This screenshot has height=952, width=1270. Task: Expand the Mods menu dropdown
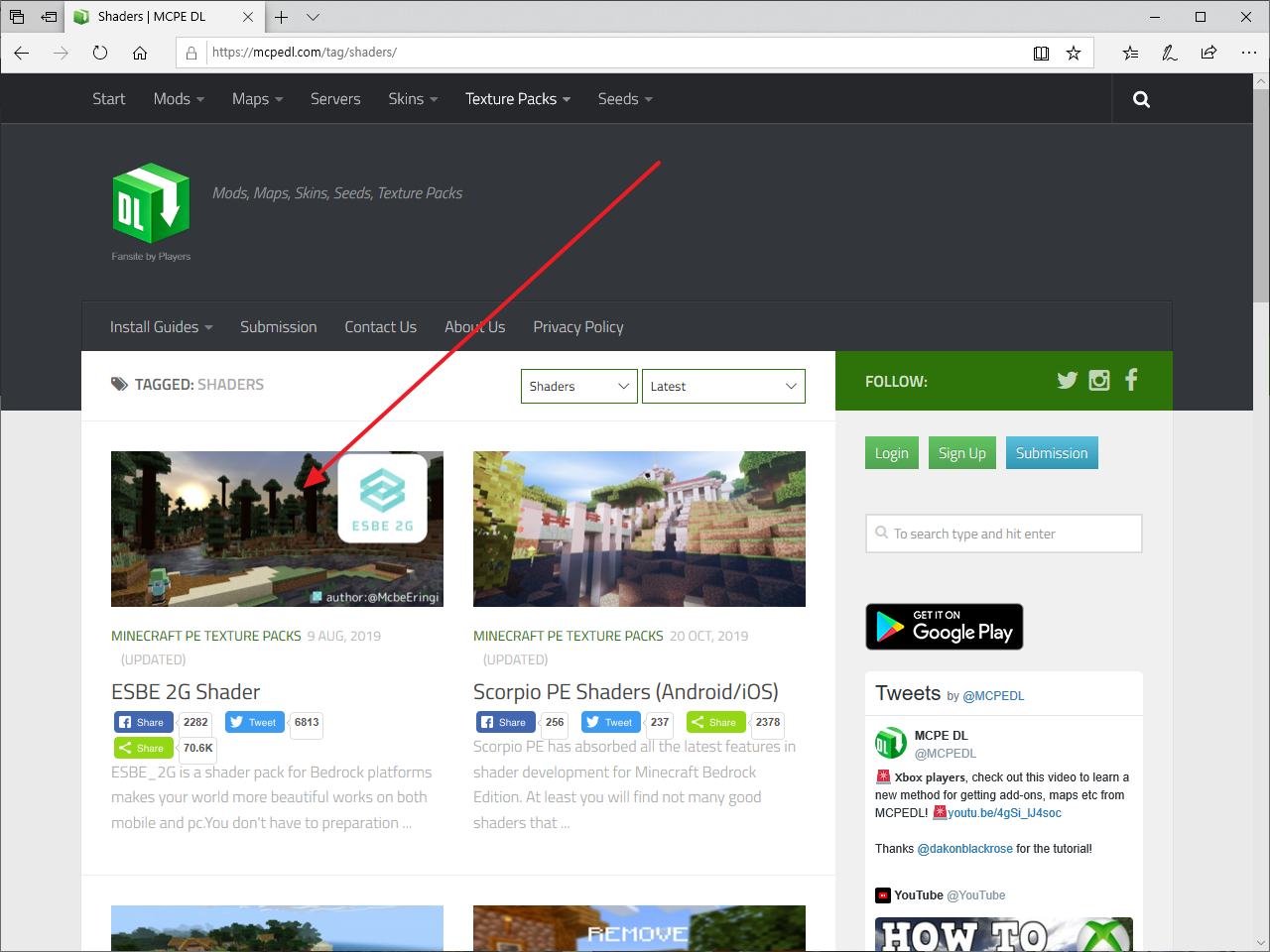tap(179, 99)
